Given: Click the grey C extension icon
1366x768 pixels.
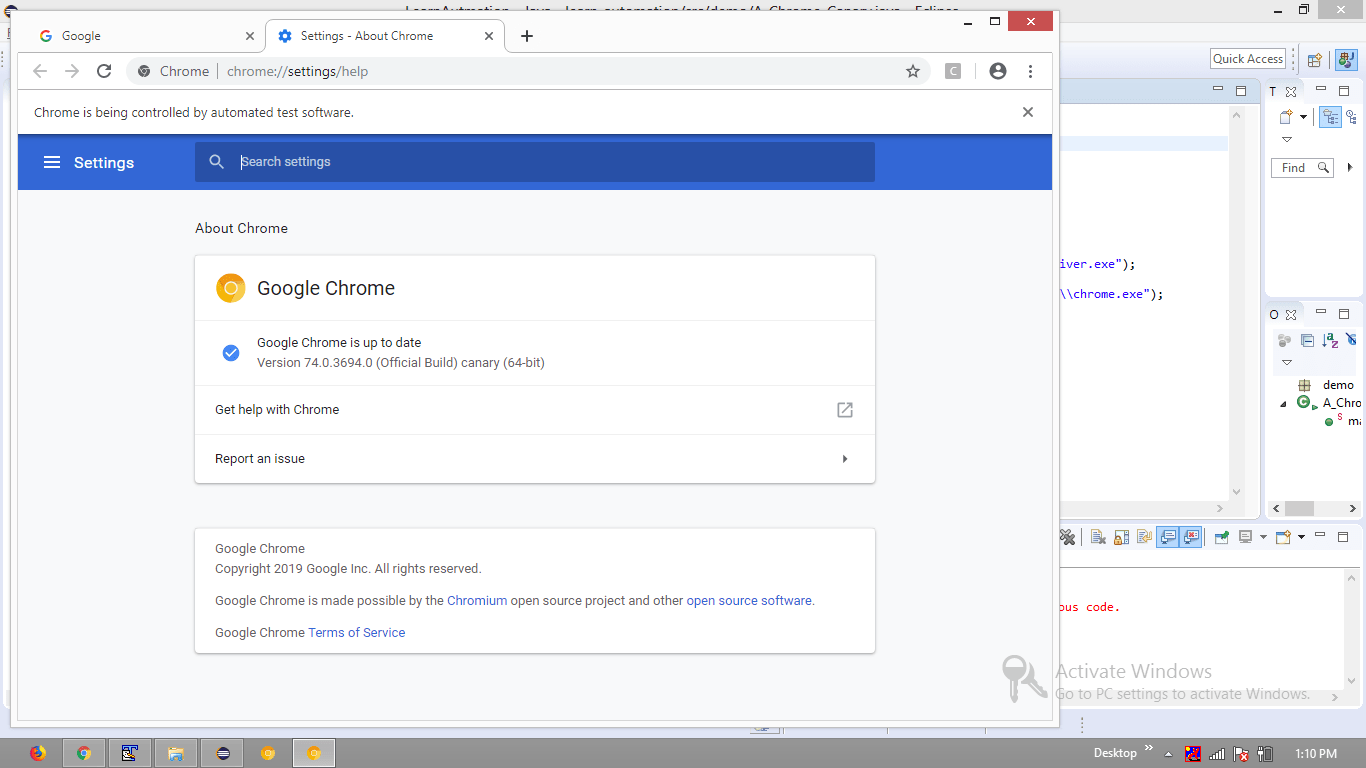Looking at the screenshot, I should pos(953,71).
